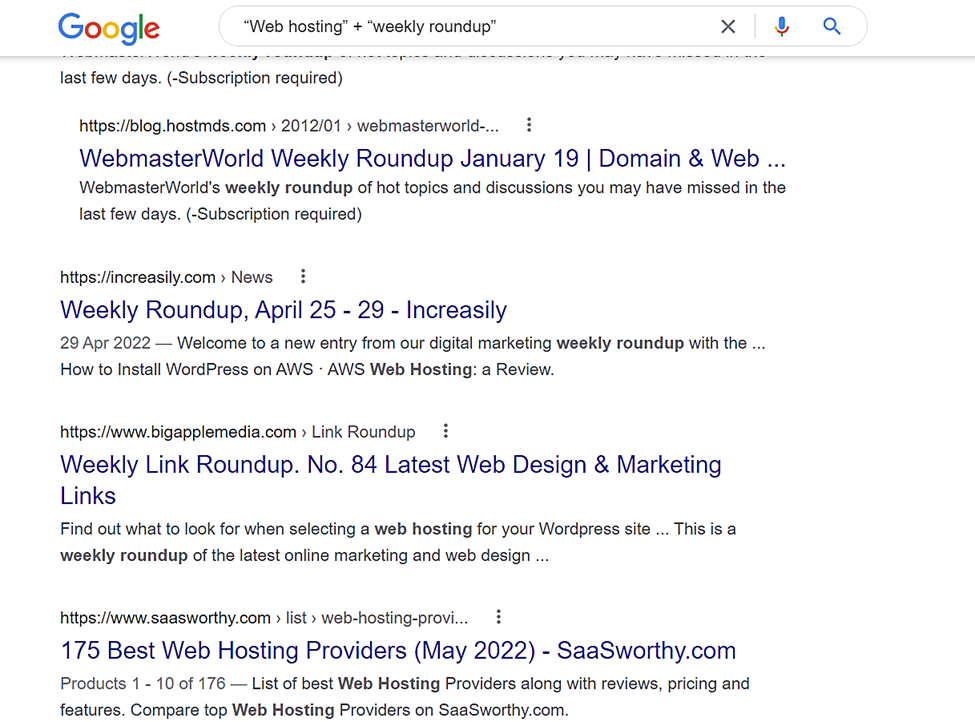Screen dimensions: 975x722
Task: Clear the search query with X icon
Action: tap(728, 27)
